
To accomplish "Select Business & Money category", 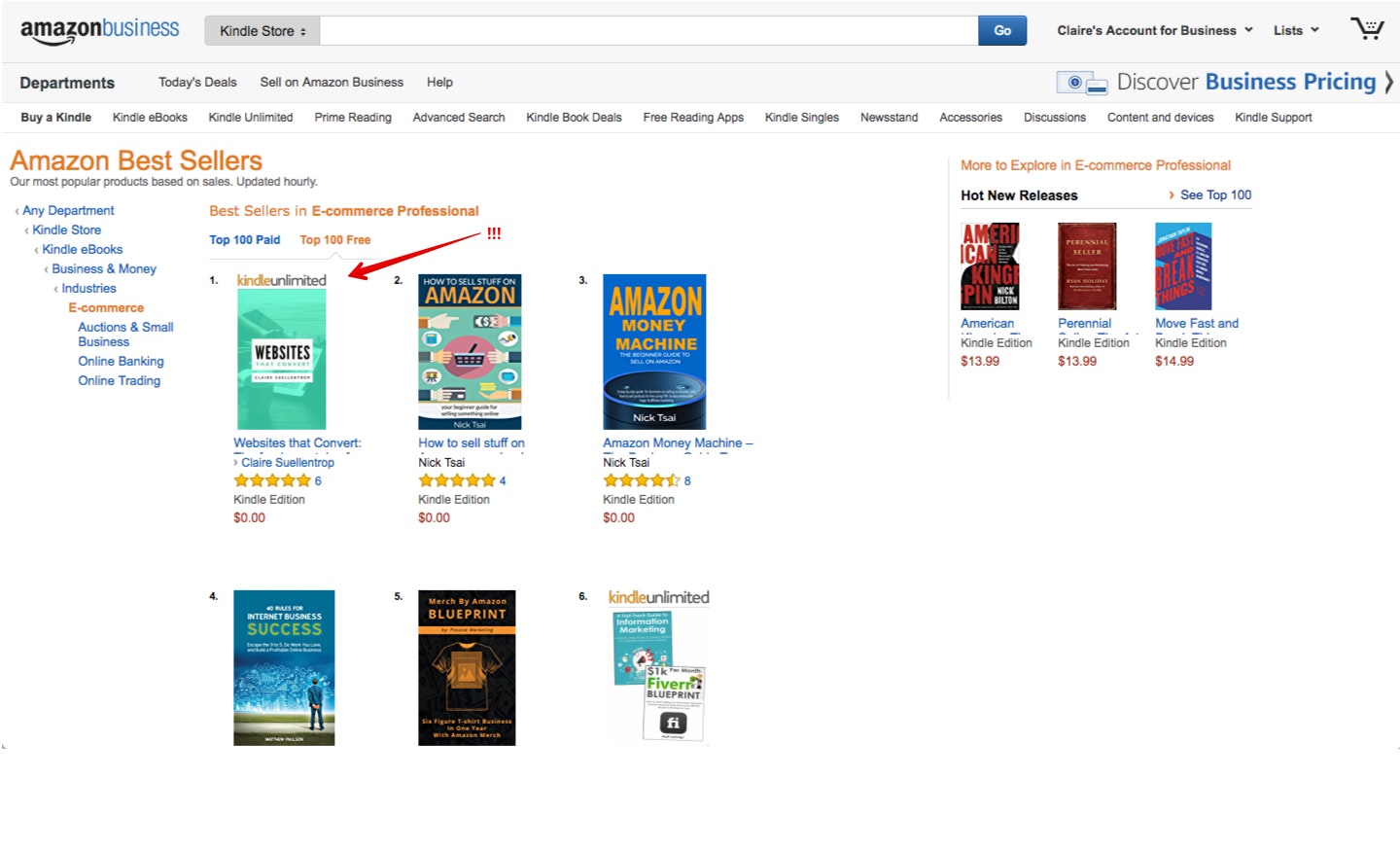I will point(104,269).
